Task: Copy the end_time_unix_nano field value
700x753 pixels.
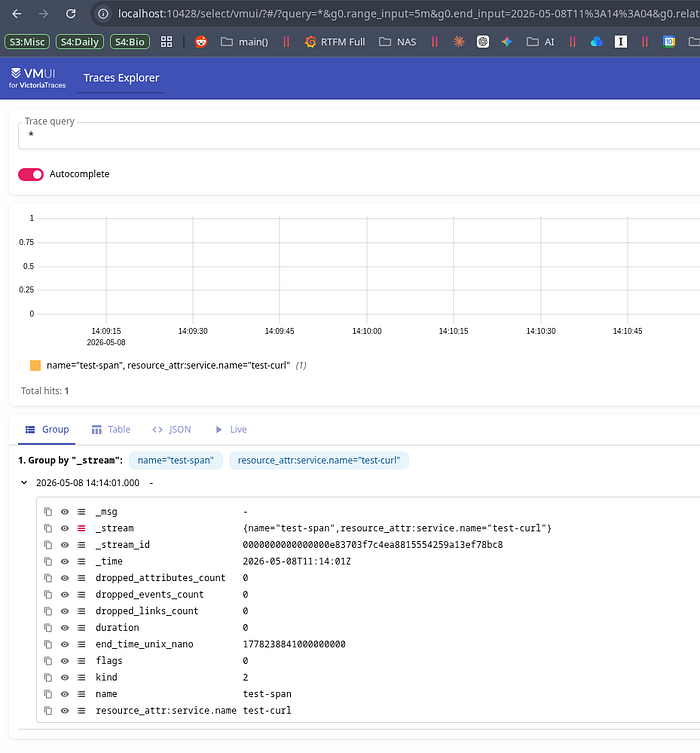Action: [x=48, y=644]
